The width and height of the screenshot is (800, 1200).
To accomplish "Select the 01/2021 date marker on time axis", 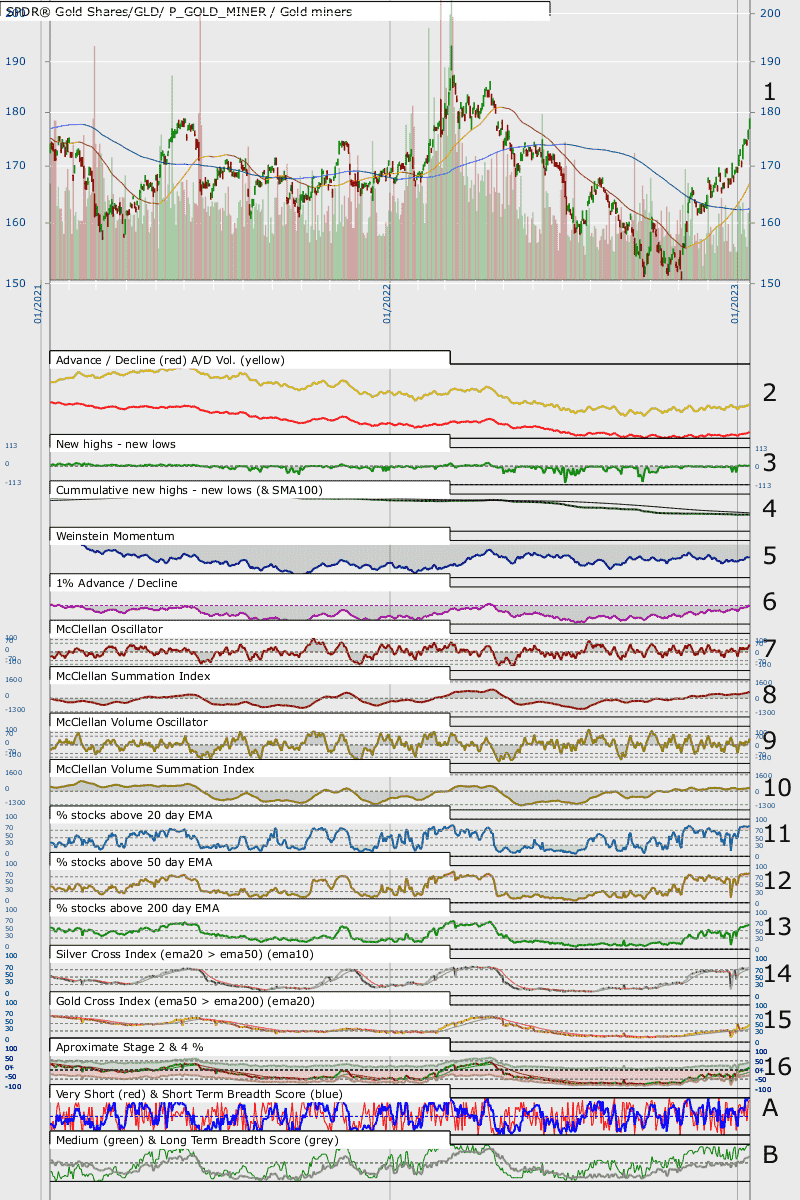I will pos(38,303).
